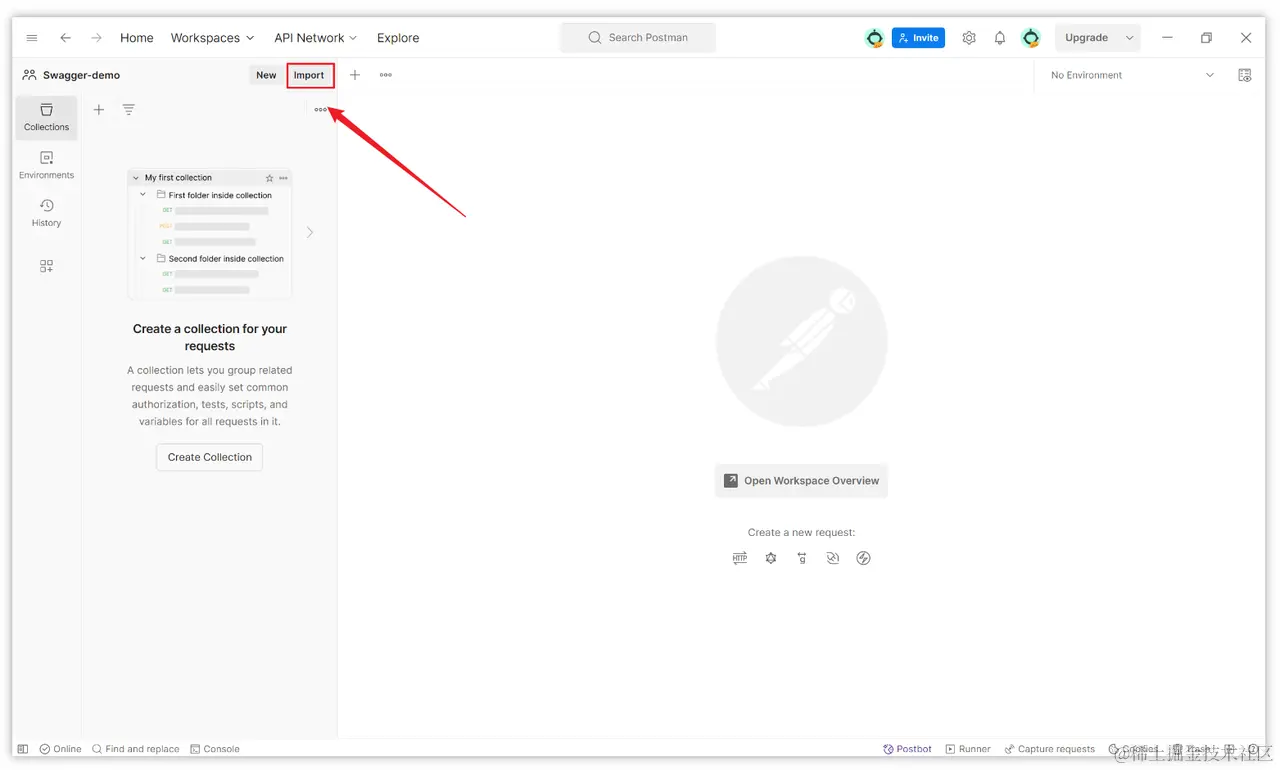Open the configure workspace sidebar icon
The image size is (1280, 770).
[x=46, y=266]
